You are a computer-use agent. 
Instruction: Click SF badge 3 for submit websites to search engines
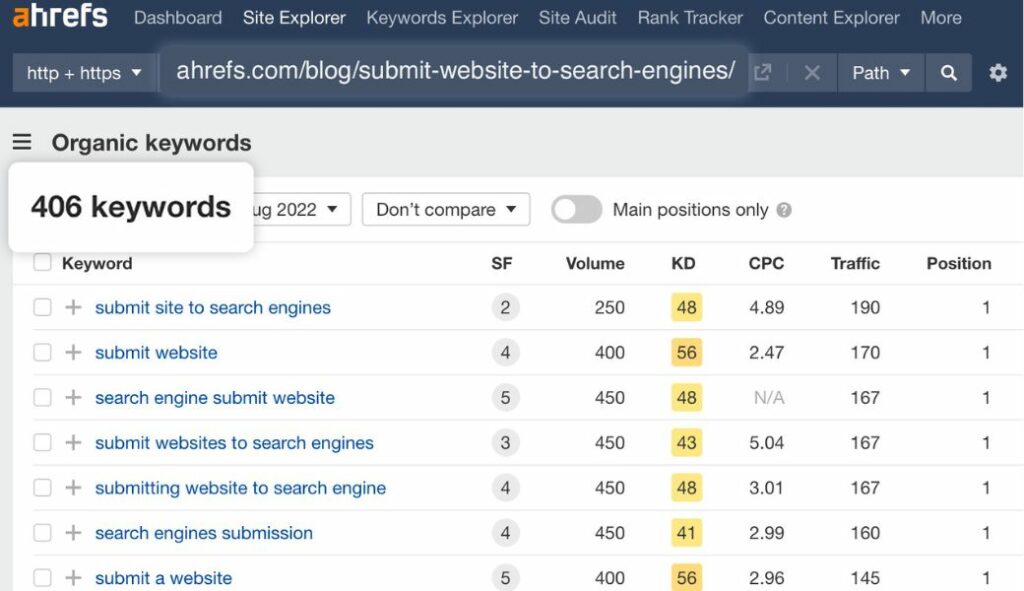click(x=505, y=442)
